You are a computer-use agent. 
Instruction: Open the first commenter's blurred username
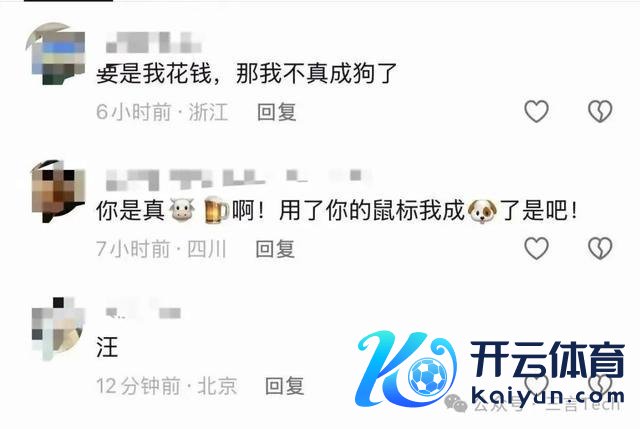click(154, 42)
